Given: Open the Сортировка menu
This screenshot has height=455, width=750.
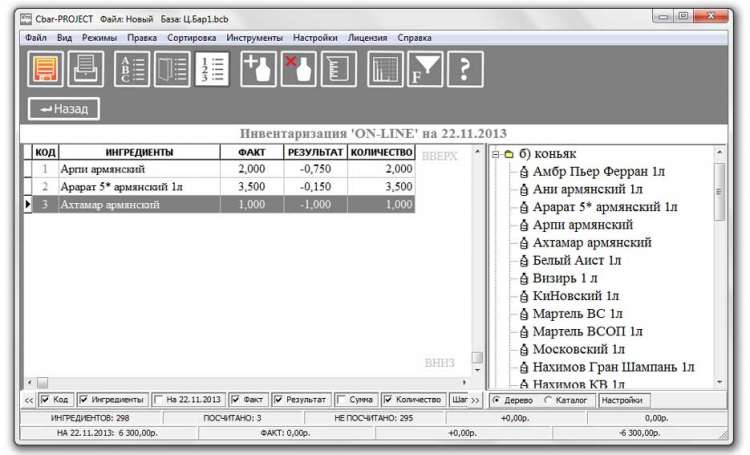Looking at the screenshot, I should pyautogui.click(x=191, y=38).
